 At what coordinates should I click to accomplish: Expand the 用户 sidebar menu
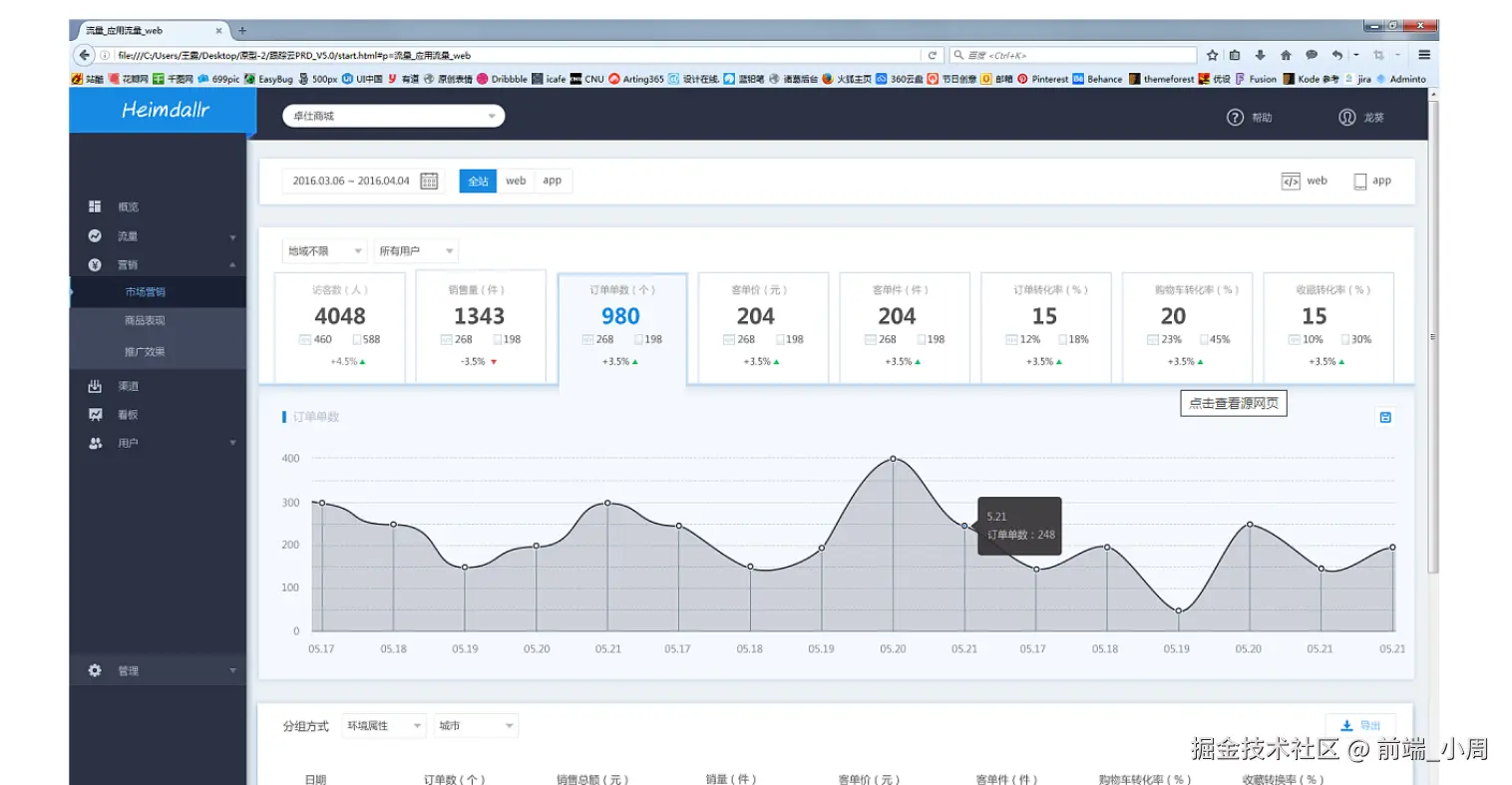click(x=158, y=443)
